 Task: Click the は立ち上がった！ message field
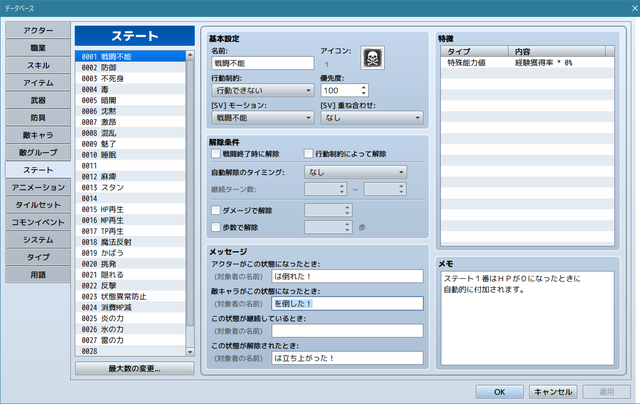347,358
